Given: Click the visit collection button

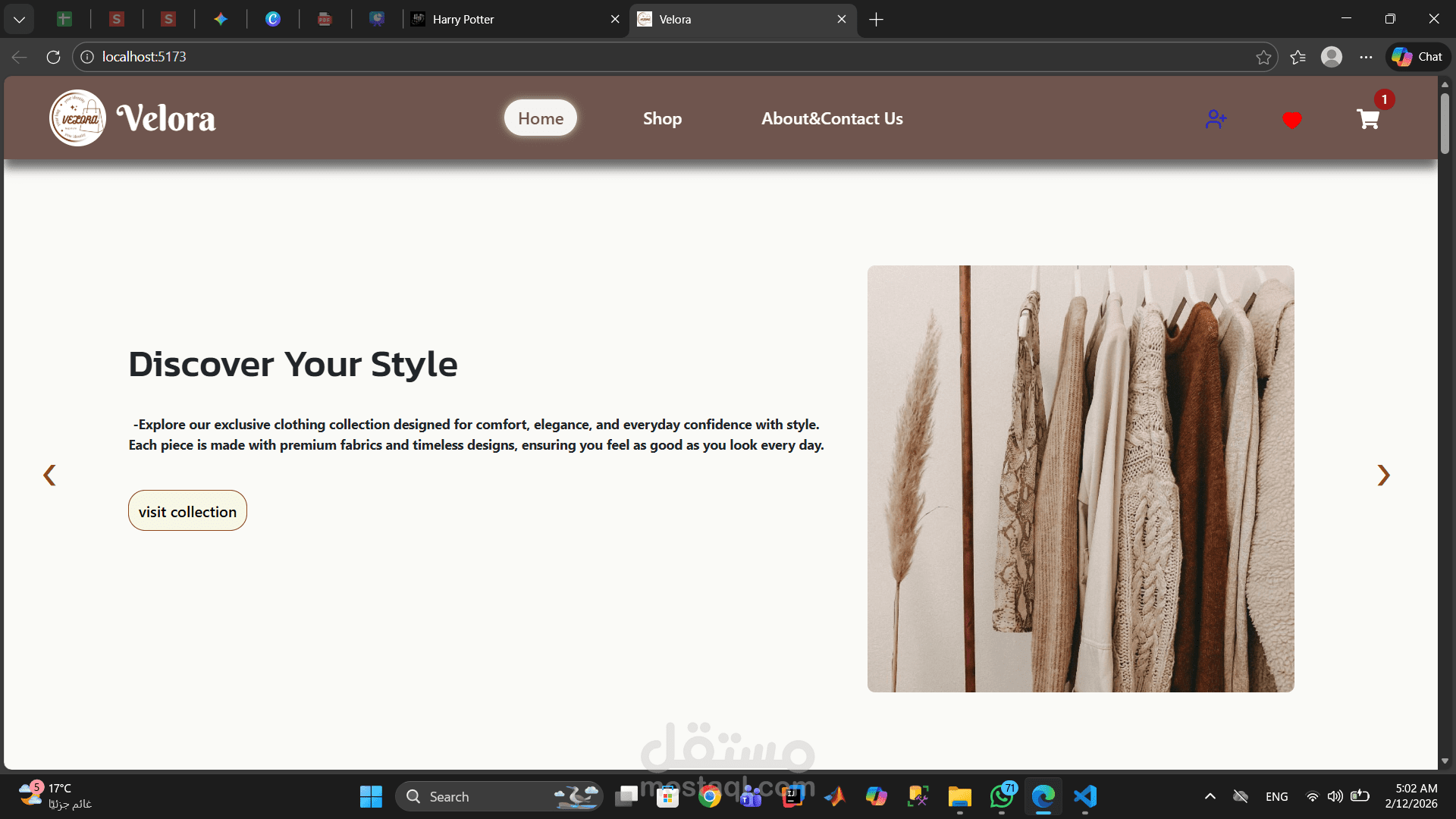Looking at the screenshot, I should point(187,510).
